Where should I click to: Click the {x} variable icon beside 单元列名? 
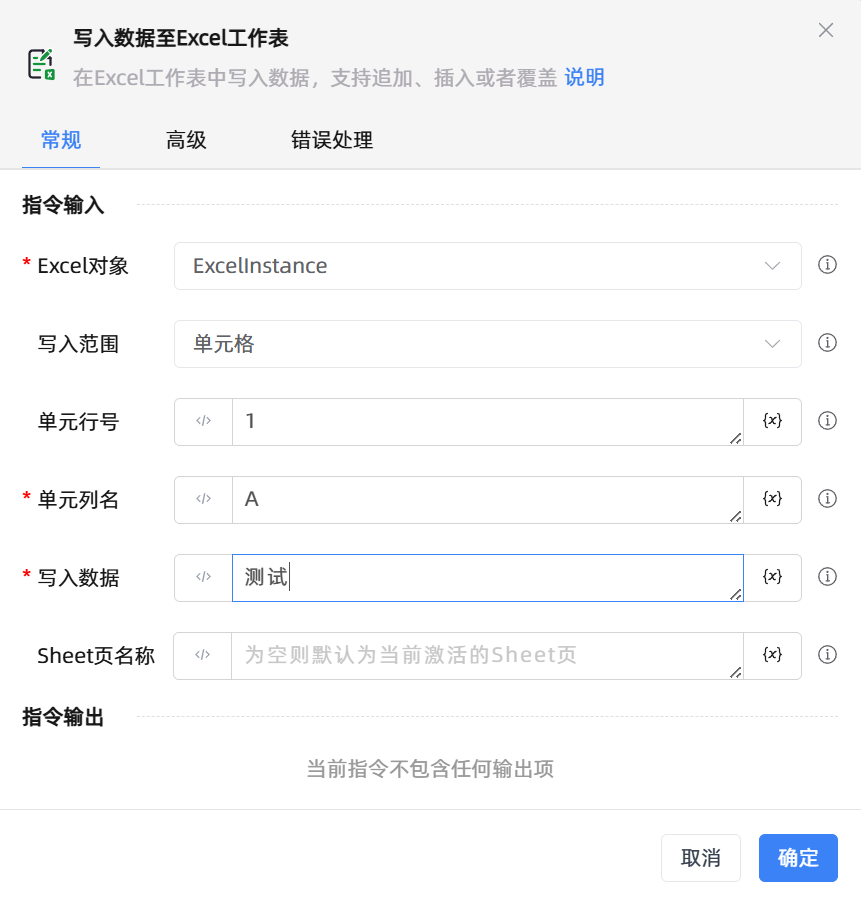(x=771, y=499)
